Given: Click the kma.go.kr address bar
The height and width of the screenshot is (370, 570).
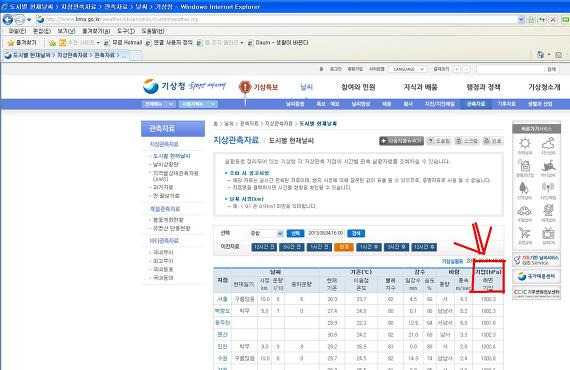Looking at the screenshot, I should (x=276, y=19).
